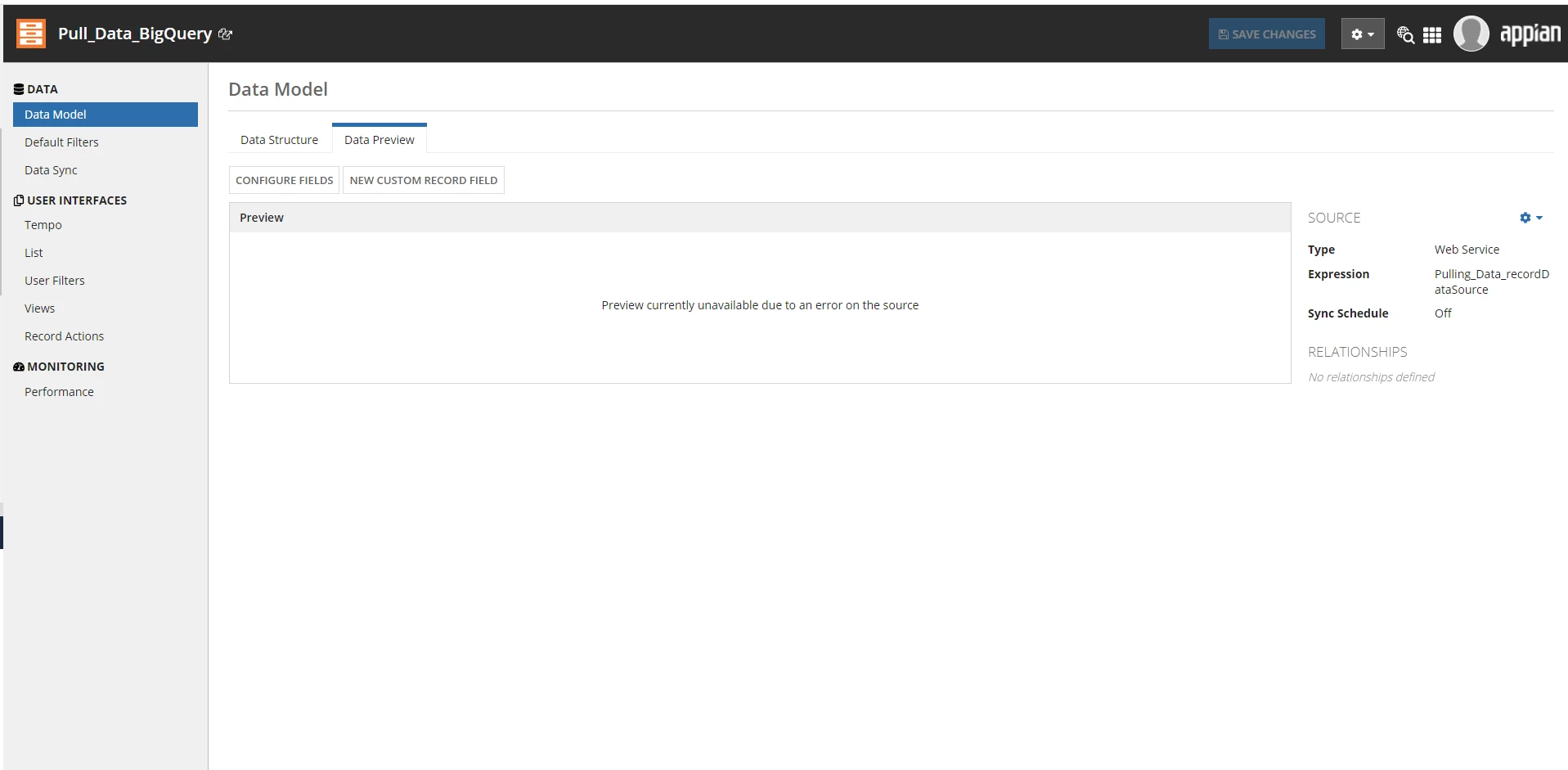This screenshot has height=770, width=1568.
Task: Open the user profile avatar
Action: click(1471, 34)
